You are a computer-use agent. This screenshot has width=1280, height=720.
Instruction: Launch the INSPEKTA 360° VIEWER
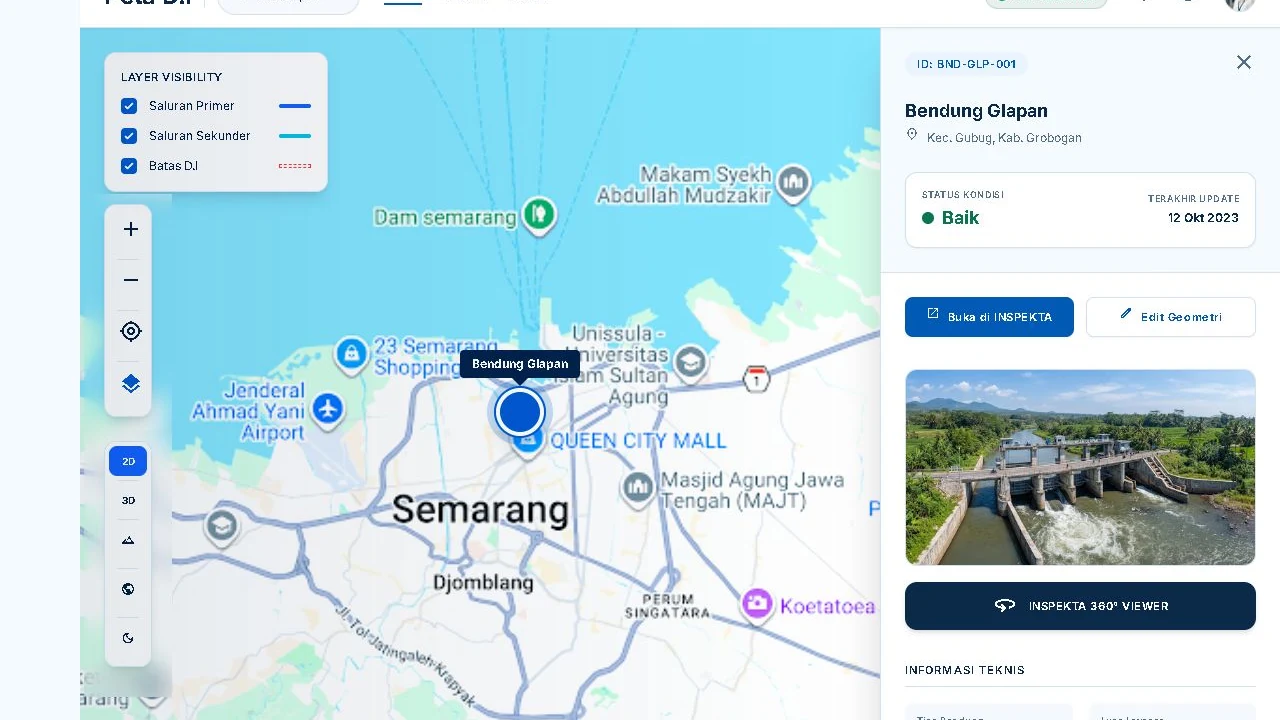click(x=1080, y=606)
